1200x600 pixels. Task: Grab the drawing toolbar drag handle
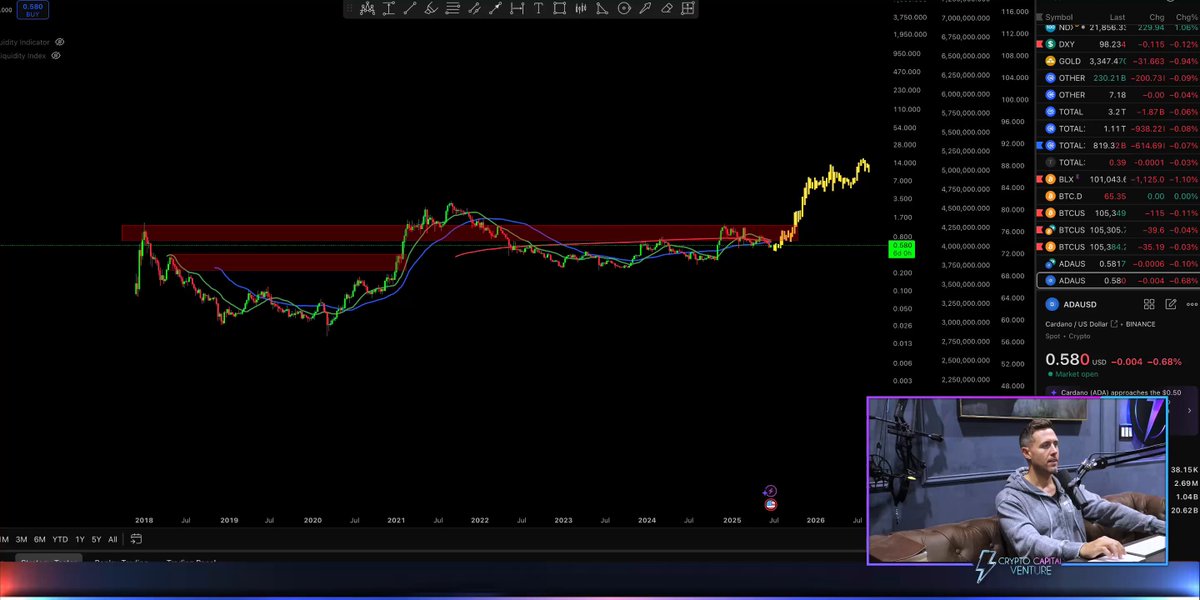(350, 8)
